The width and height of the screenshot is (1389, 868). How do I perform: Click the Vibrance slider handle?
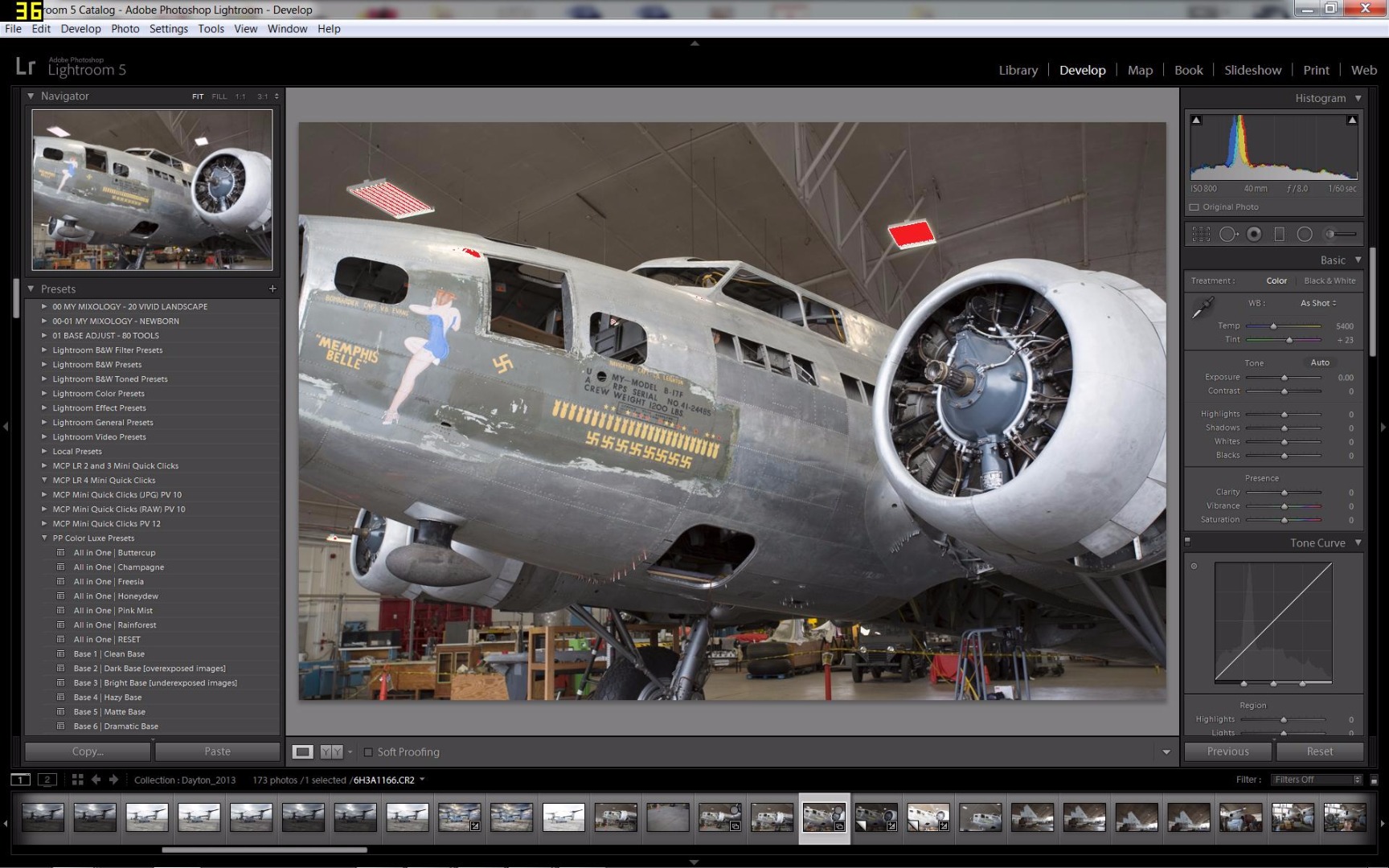tap(1284, 506)
